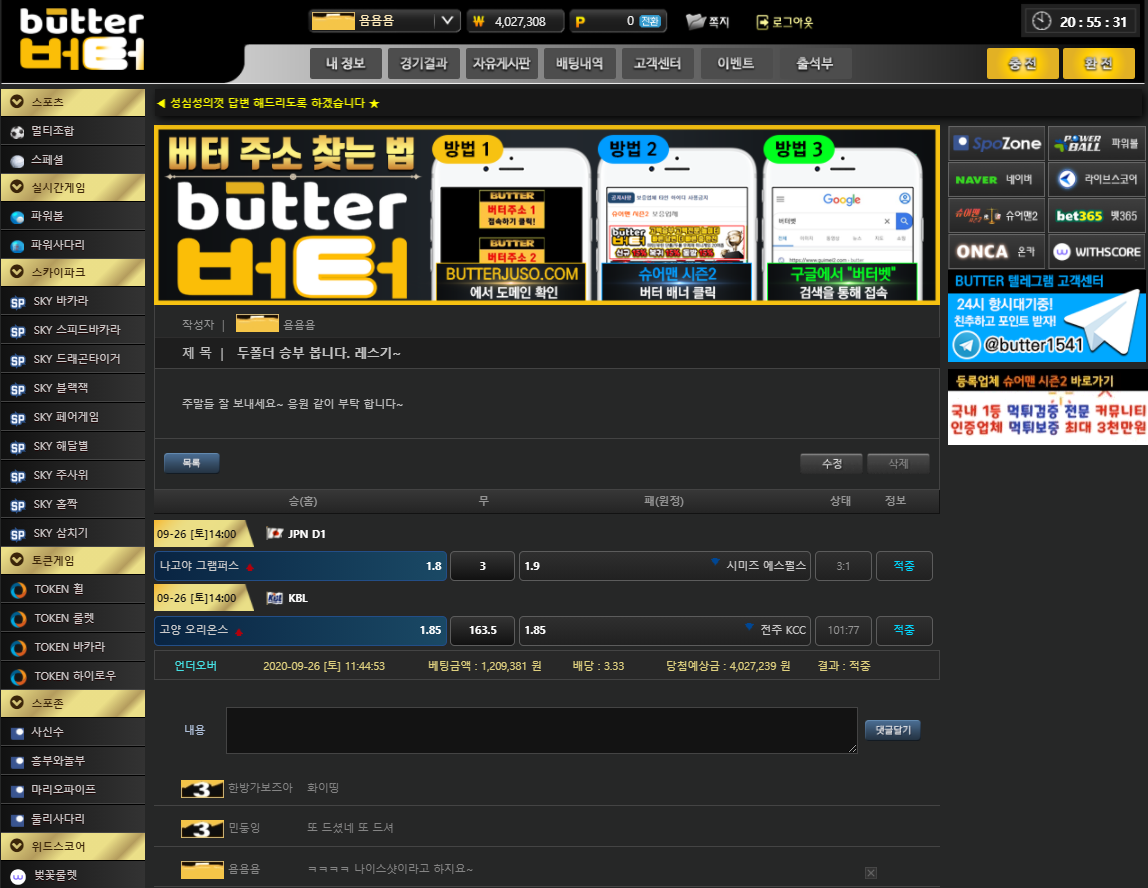This screenshot has width=1148, height=888.
Task: Click the TOKEN 휠 ring icon
Action: (17, 590)
